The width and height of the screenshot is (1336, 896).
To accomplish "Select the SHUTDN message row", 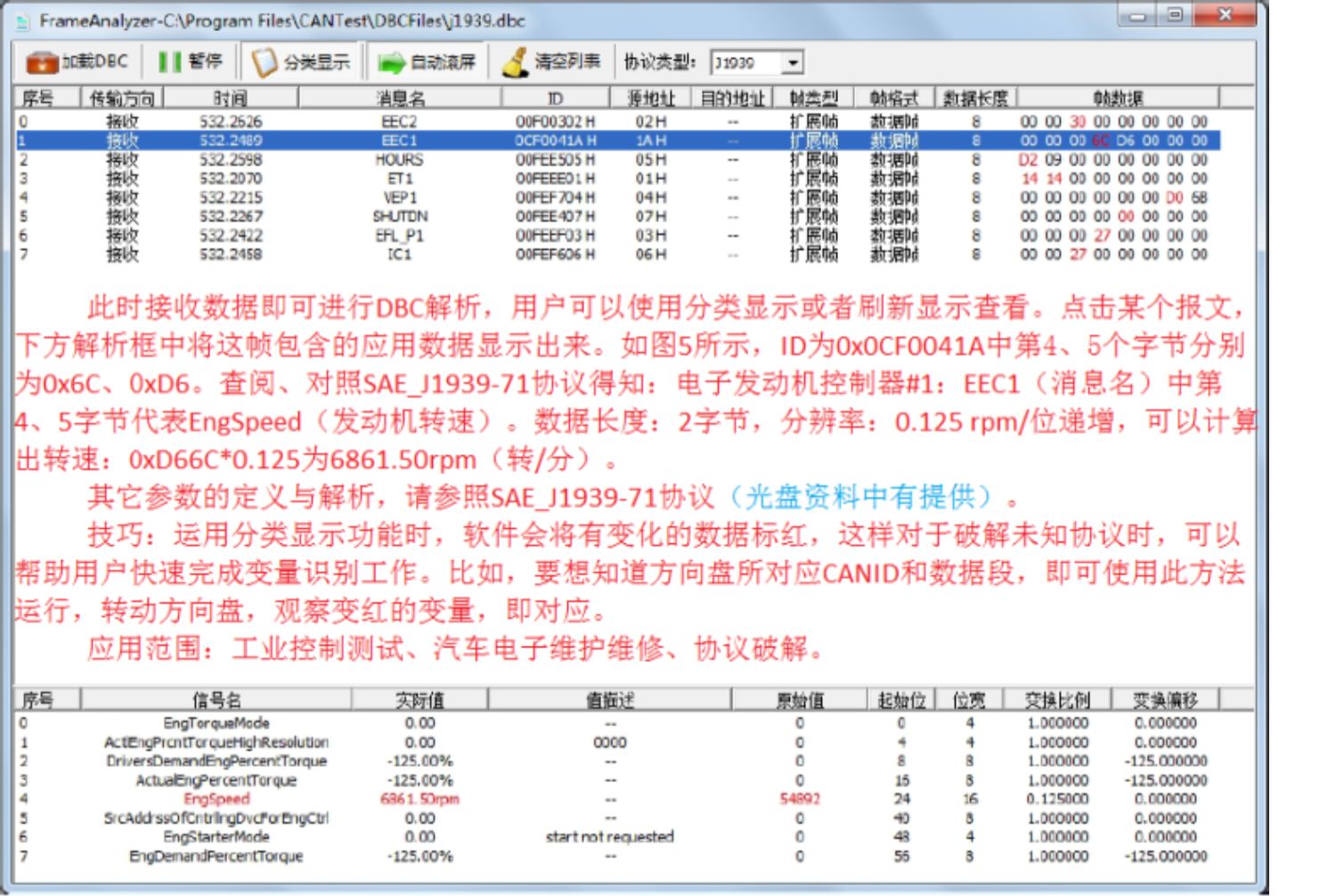I will coord(617,216).
